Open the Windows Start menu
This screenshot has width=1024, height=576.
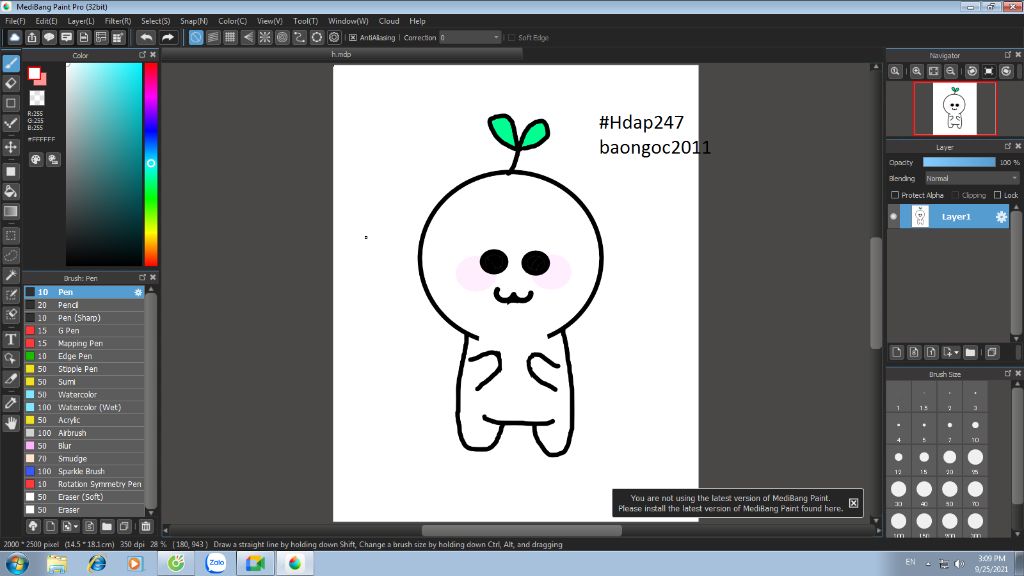[17, 564]
